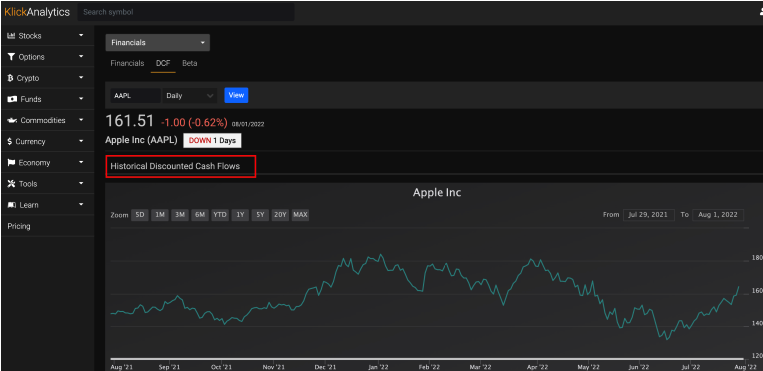Set chart zoom to YTD
Screen dimensions: 763x371
click(220, 215)
